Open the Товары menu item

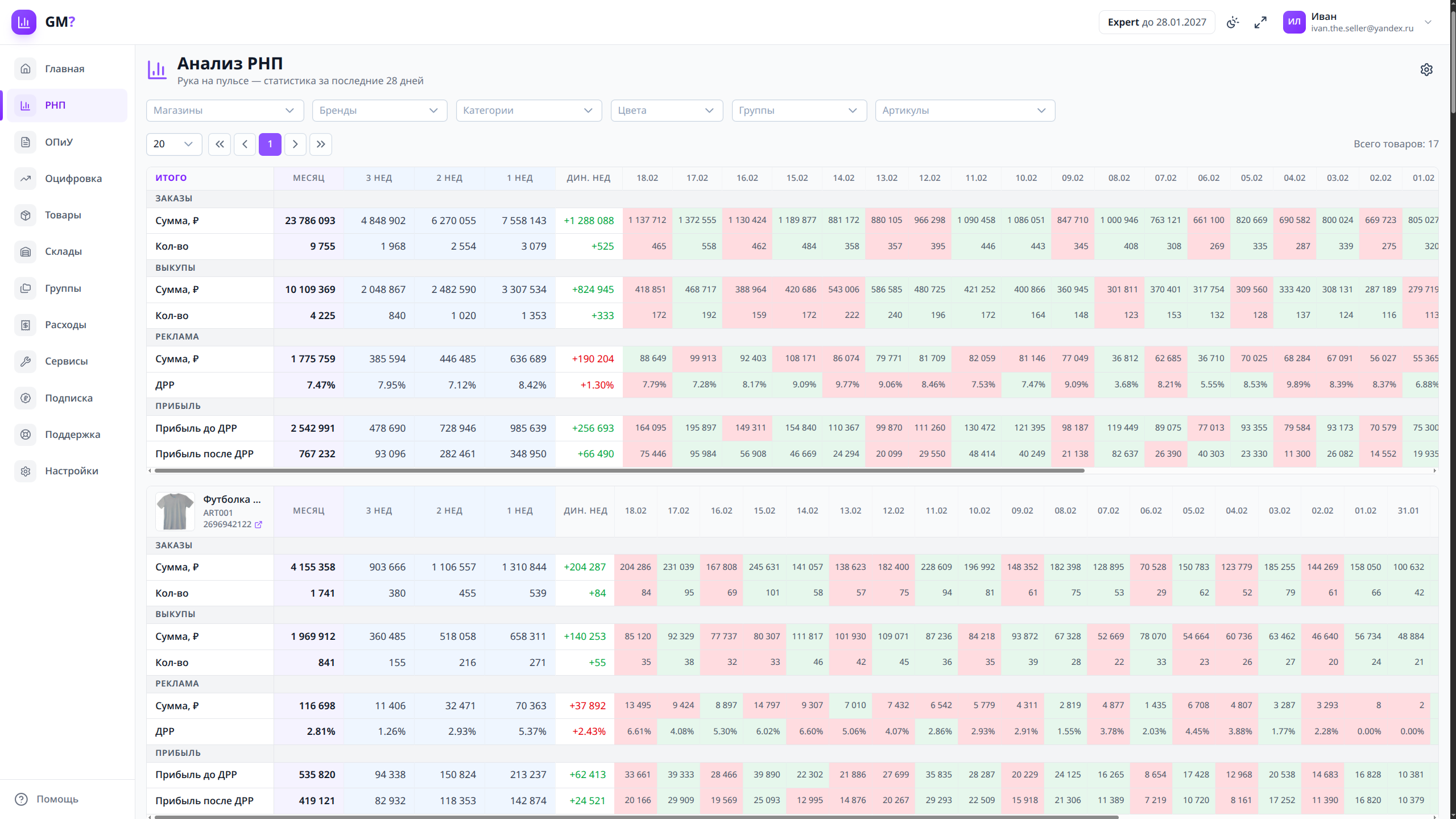(63, 215)
